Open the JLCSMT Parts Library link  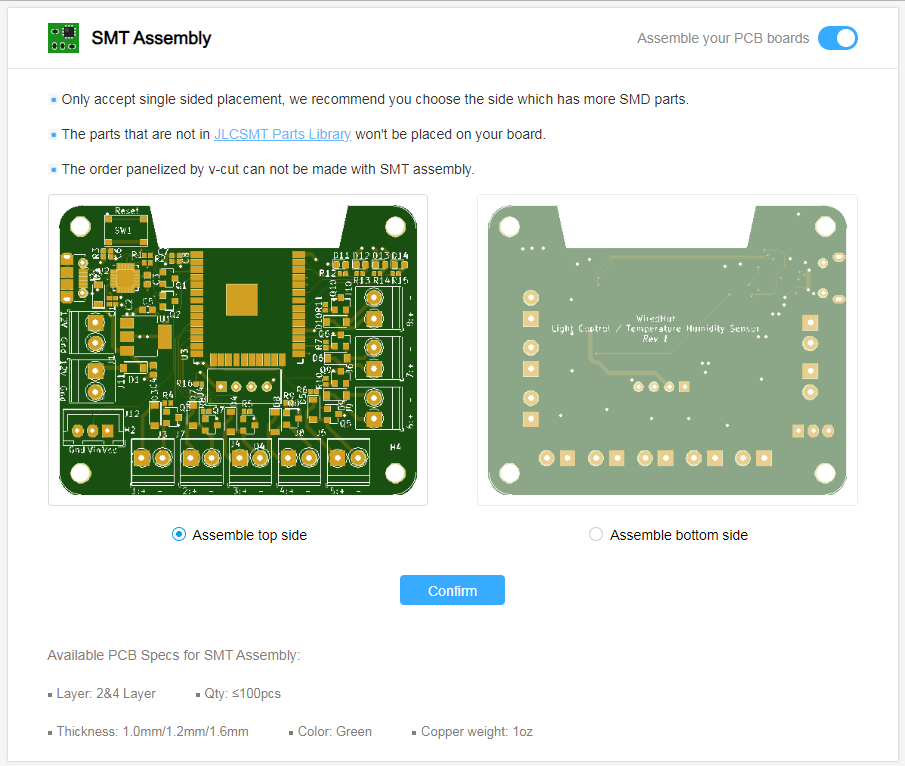(282, 134)
